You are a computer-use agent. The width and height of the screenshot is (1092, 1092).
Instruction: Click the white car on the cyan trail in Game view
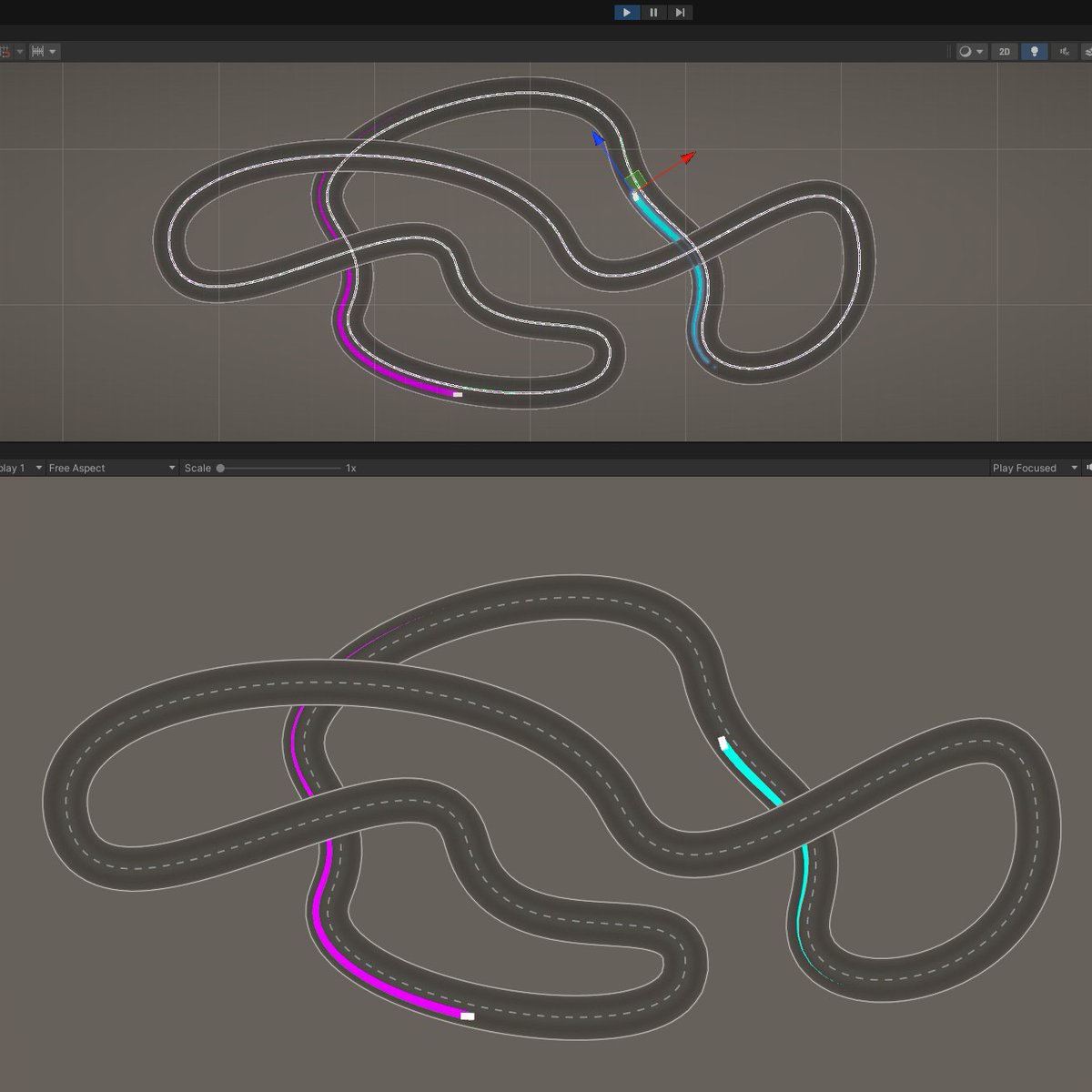[x=723, y=743]
